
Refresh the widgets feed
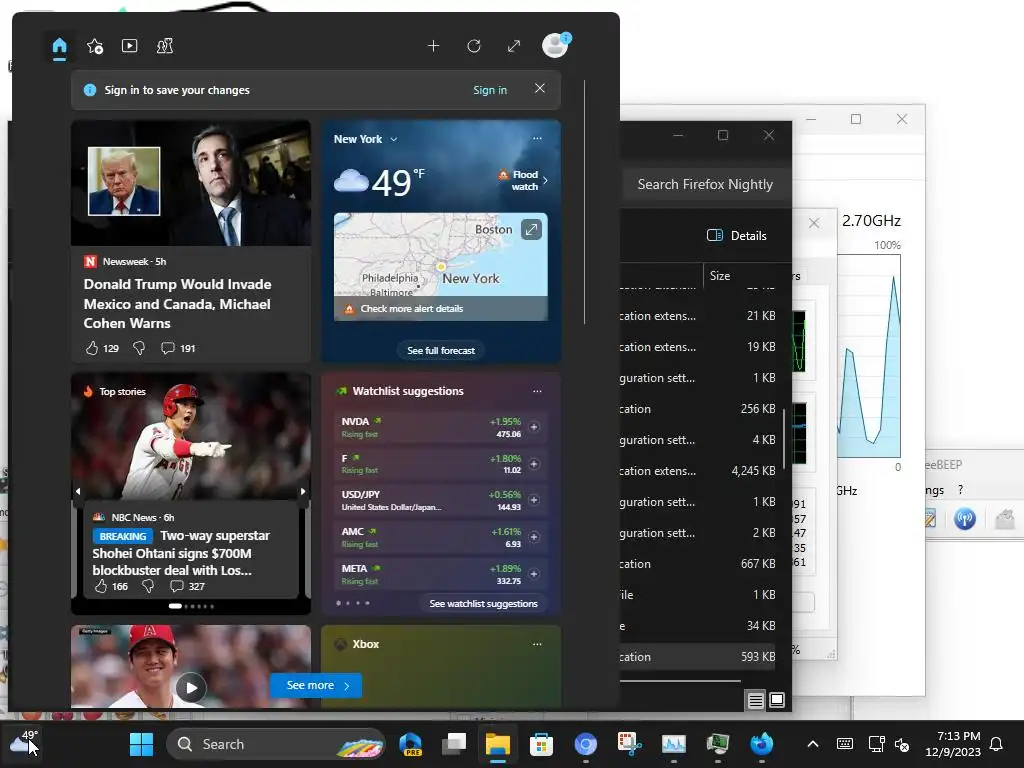click(x=473, y=46)
